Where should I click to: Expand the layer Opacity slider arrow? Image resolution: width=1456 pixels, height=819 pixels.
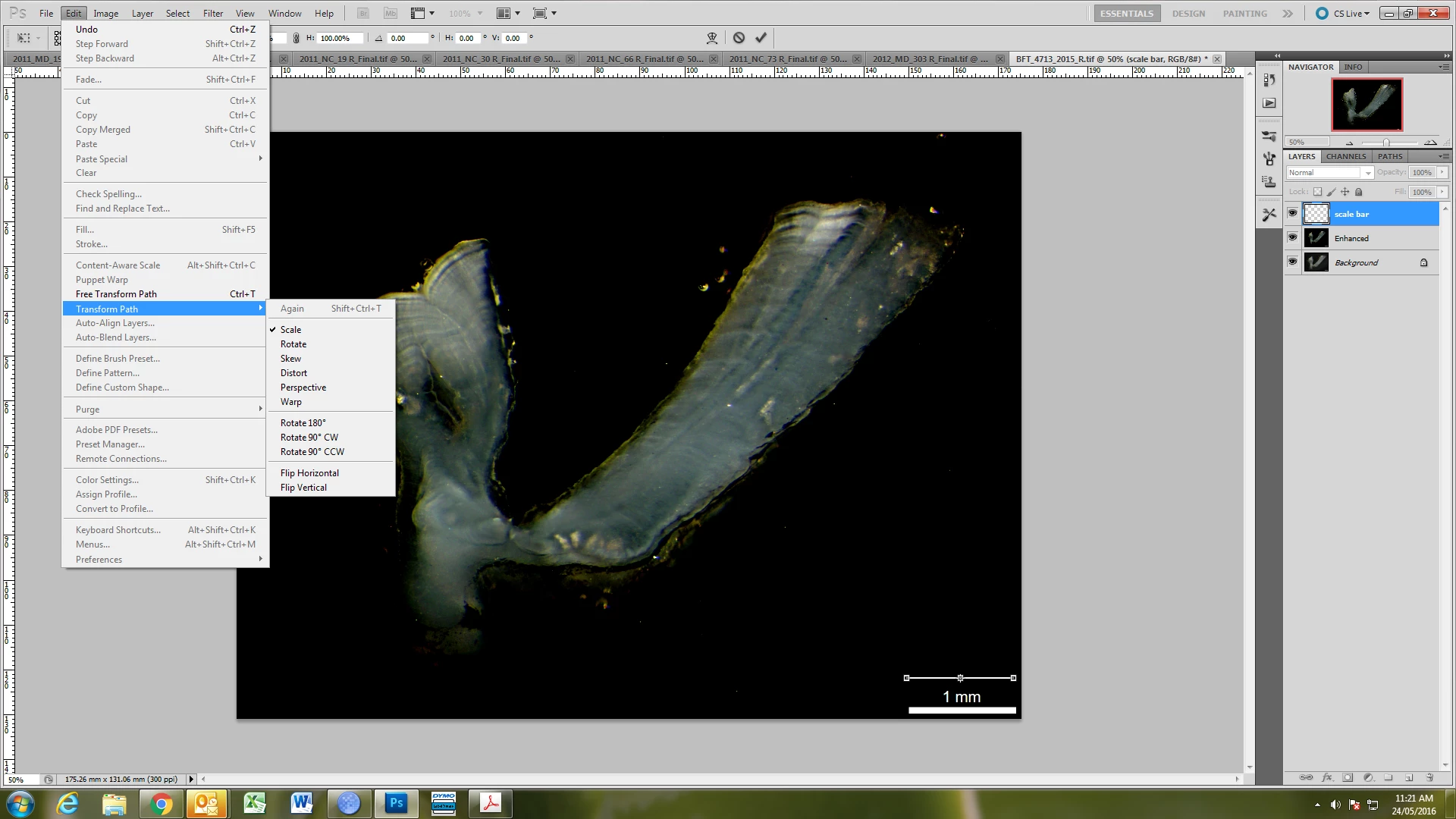pos(1442,173)
